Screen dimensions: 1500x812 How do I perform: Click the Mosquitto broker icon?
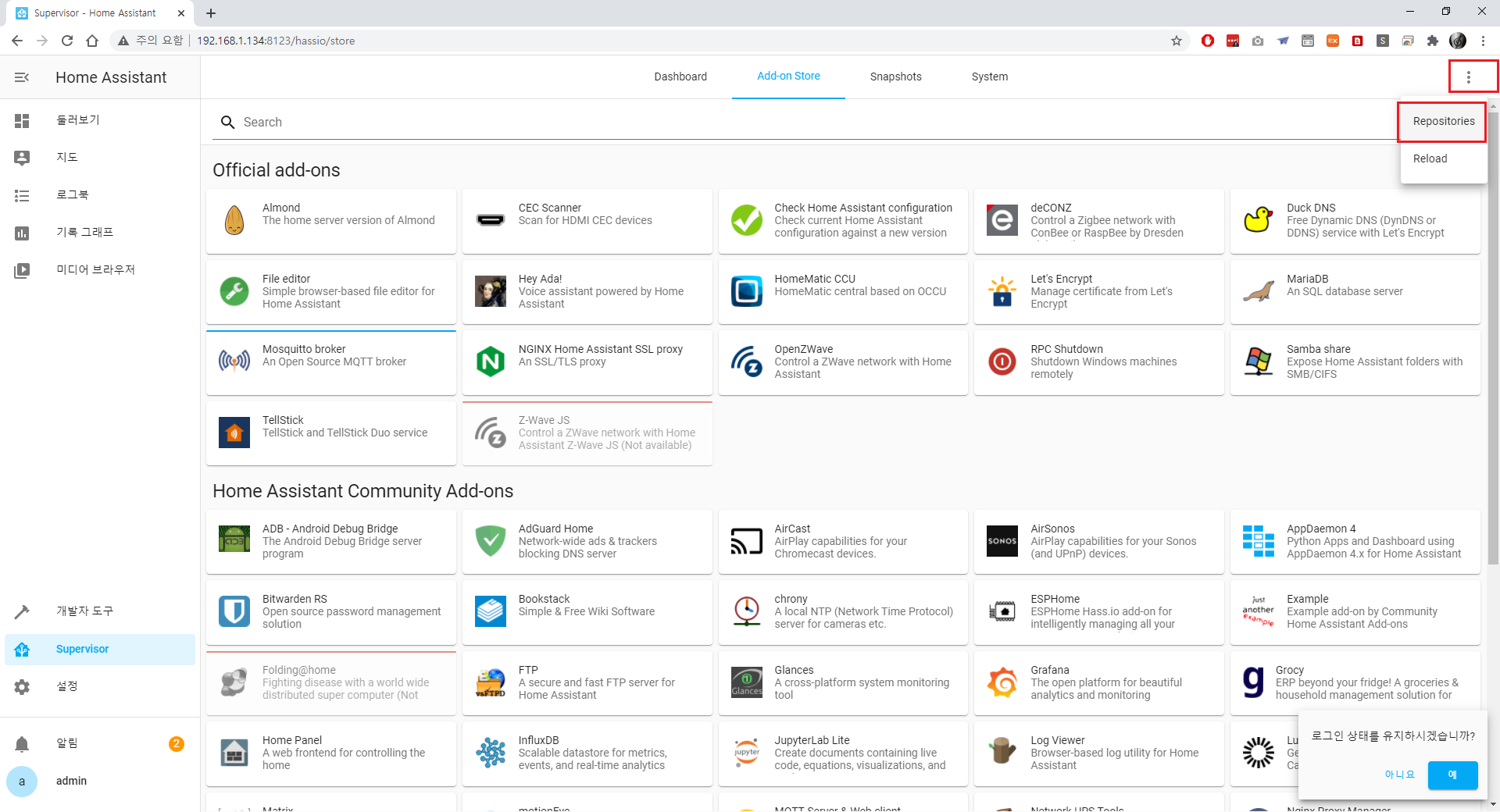click(234, 361)
